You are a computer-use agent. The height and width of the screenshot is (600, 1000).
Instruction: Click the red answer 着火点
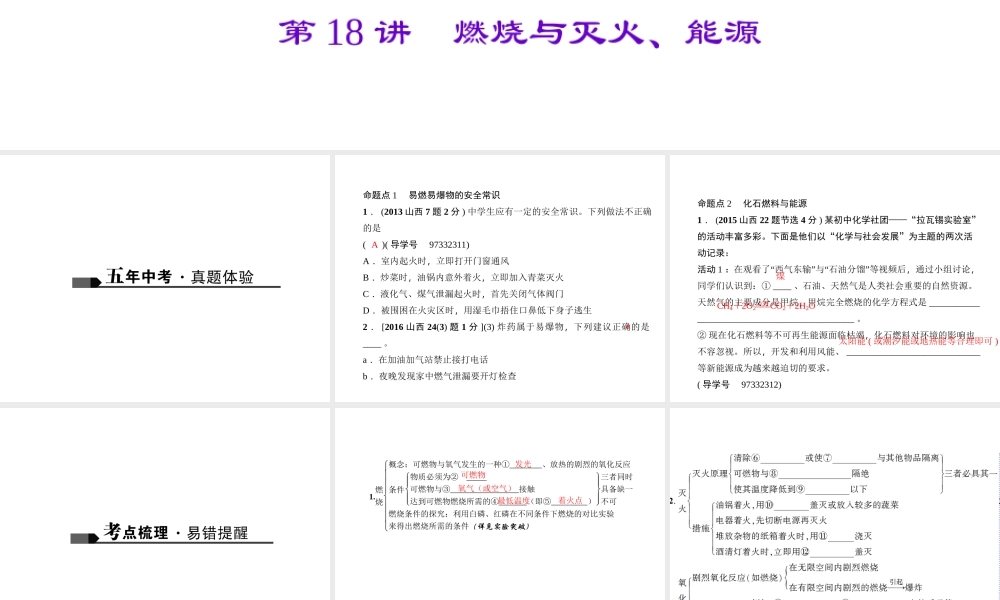click(x=570, y=501)
